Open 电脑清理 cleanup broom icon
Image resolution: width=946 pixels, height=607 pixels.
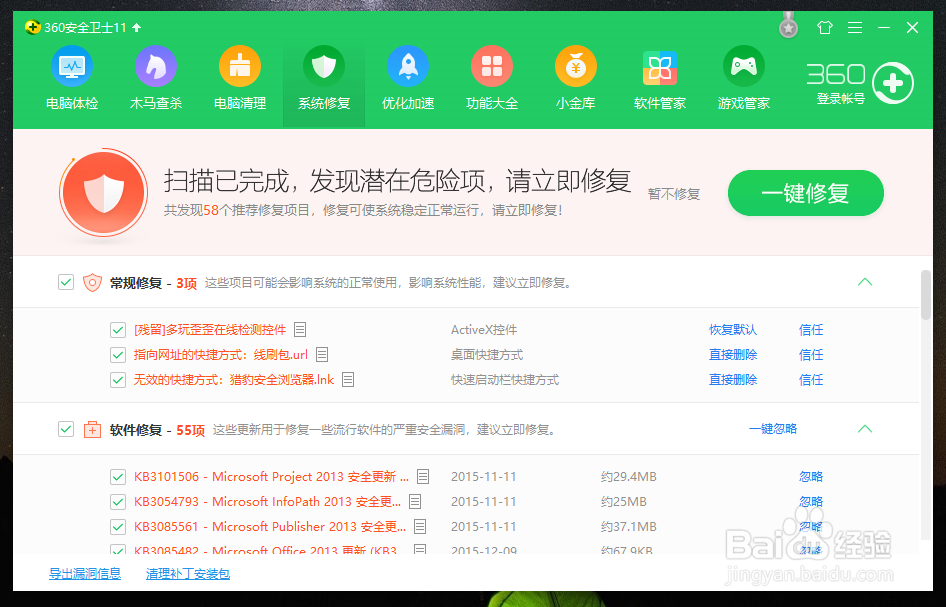pyautogui.click(x=240, y=66)
